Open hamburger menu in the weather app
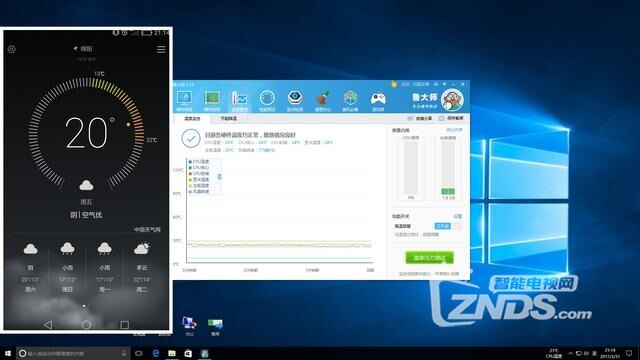640x360 pixels. 161,49
